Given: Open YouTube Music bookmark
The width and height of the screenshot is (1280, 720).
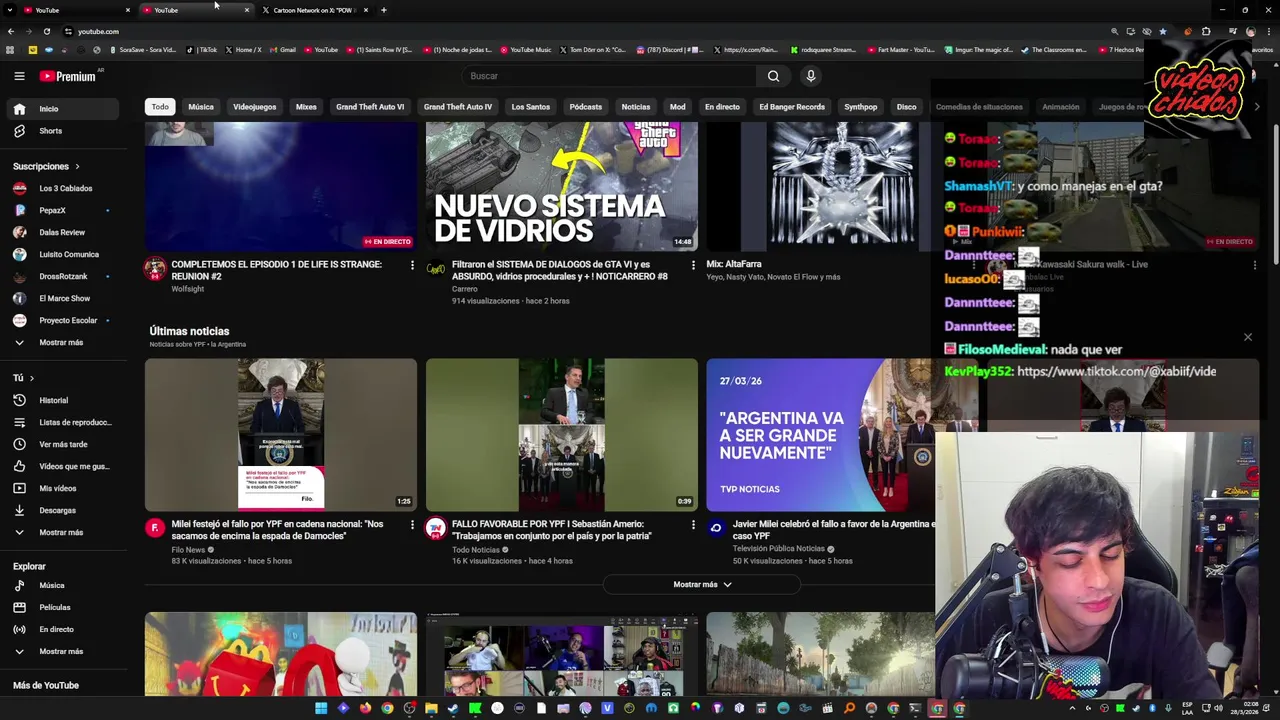Looking at the screenshot, I should [x=526, y=49].
